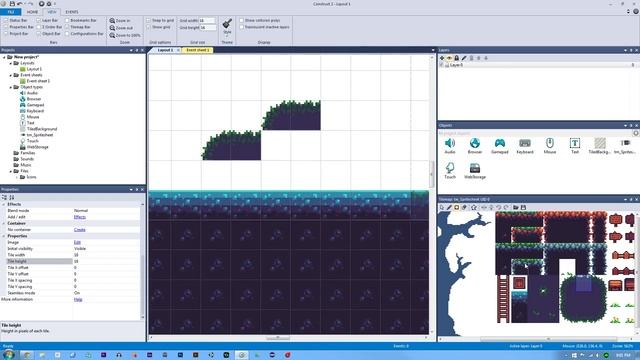
Task: Toggle the visible-layers eye icon in Layers toolbar
Action: click(x=449, y=58)
